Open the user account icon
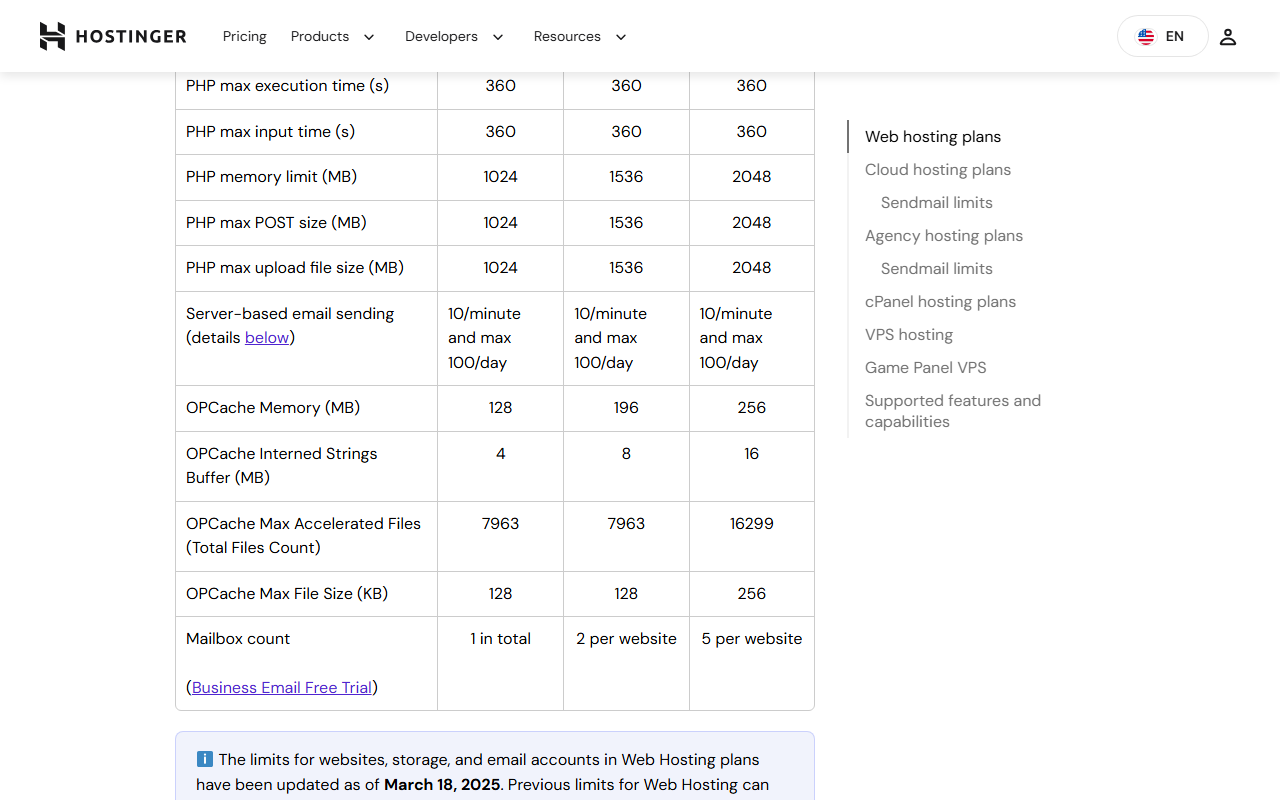The width and height of the screenshot is (1280, 800). tap(1228, 37)
